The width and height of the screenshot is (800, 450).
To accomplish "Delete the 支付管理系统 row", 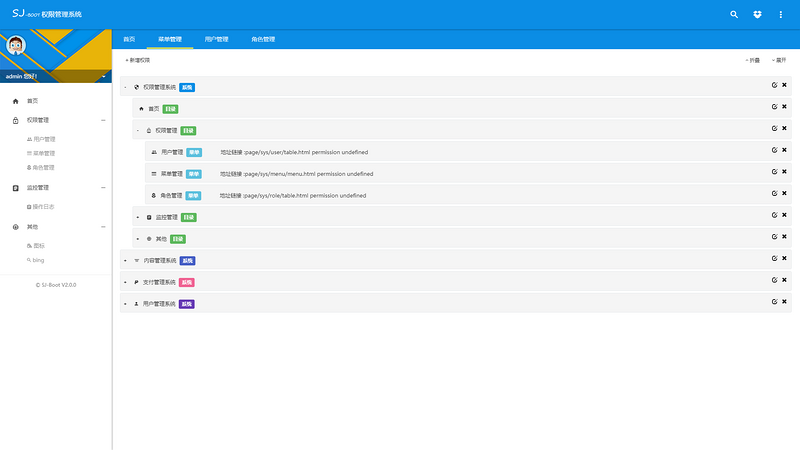I will tap(784, 280).
